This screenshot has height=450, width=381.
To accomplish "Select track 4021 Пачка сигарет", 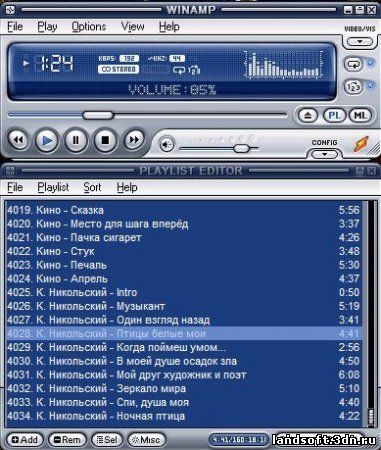I will (x=184, y=237).
